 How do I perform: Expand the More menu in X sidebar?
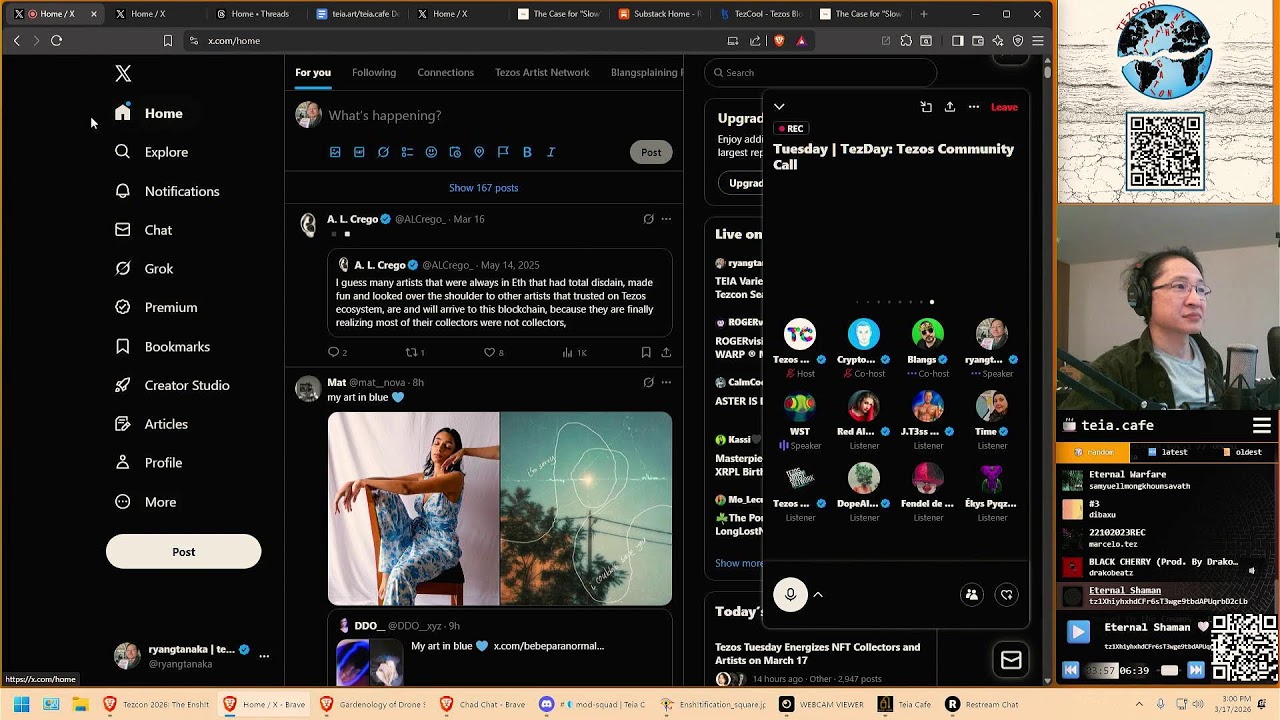tap(146, 502)
